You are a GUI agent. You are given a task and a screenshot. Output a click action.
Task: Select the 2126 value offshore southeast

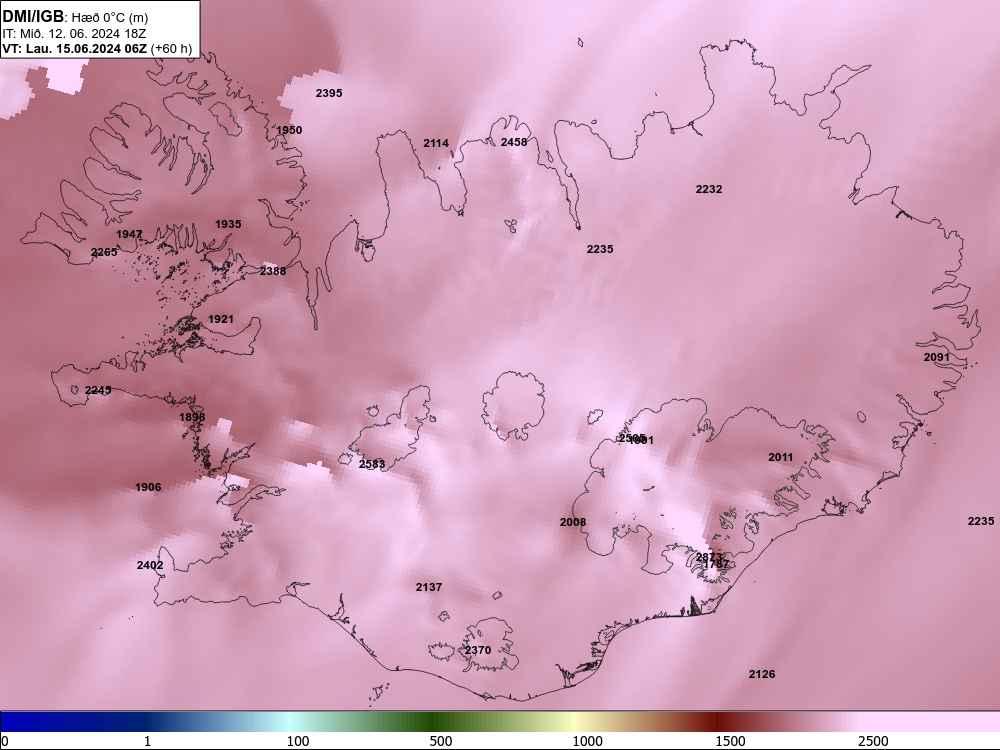click(x=762, y=674)
